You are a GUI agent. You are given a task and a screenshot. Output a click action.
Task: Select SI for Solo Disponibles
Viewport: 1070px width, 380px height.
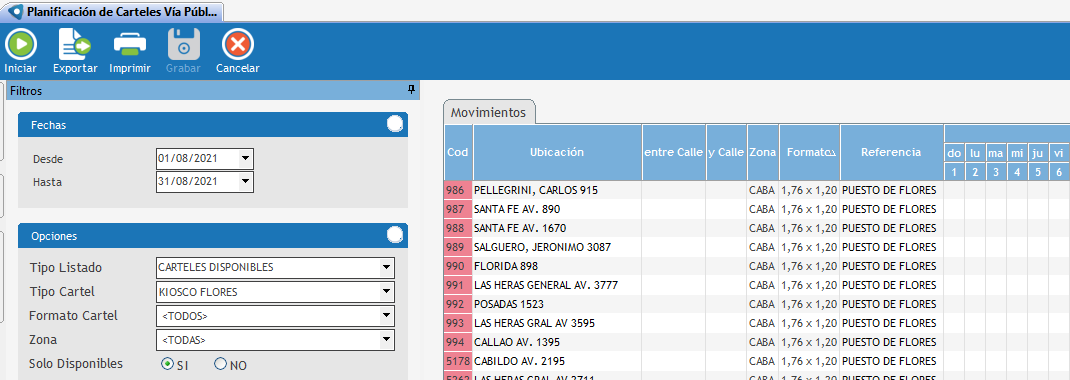click(167, 364)
